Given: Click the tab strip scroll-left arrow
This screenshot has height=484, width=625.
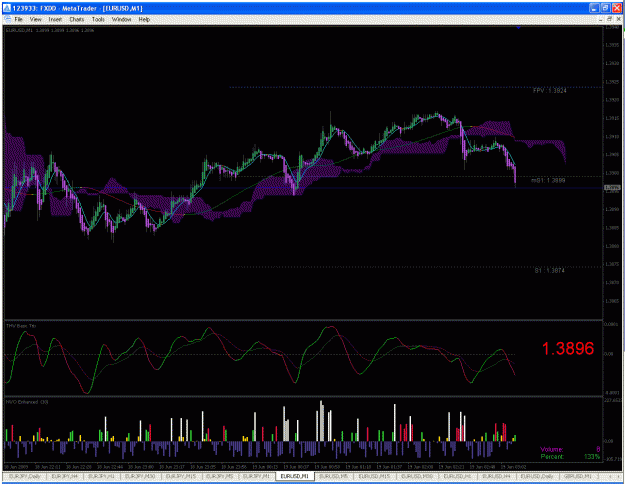Looking at the screenshot, I should (x=611, y=476).
